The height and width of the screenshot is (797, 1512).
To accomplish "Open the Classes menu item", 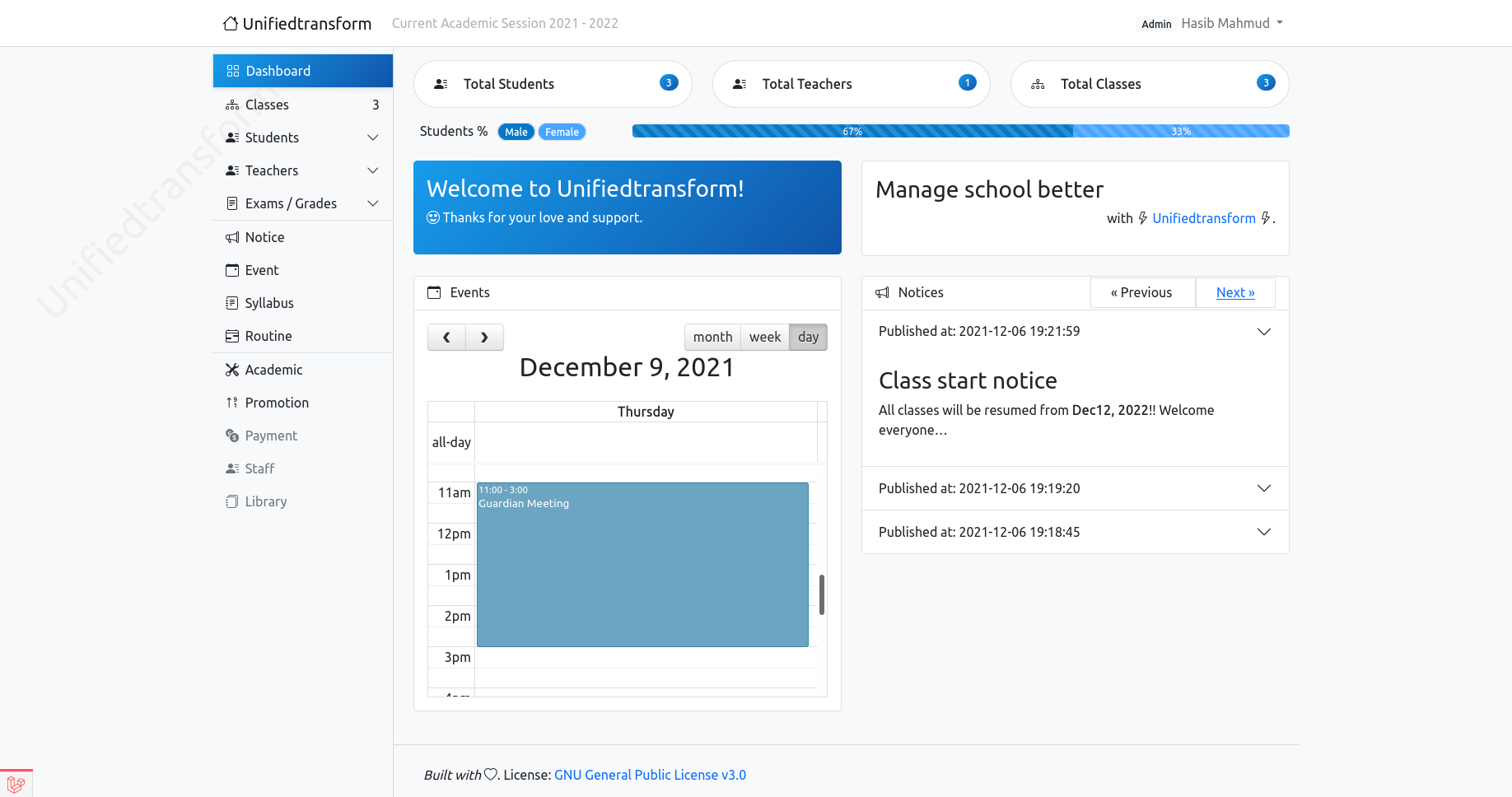I will (x=302, y=105).
